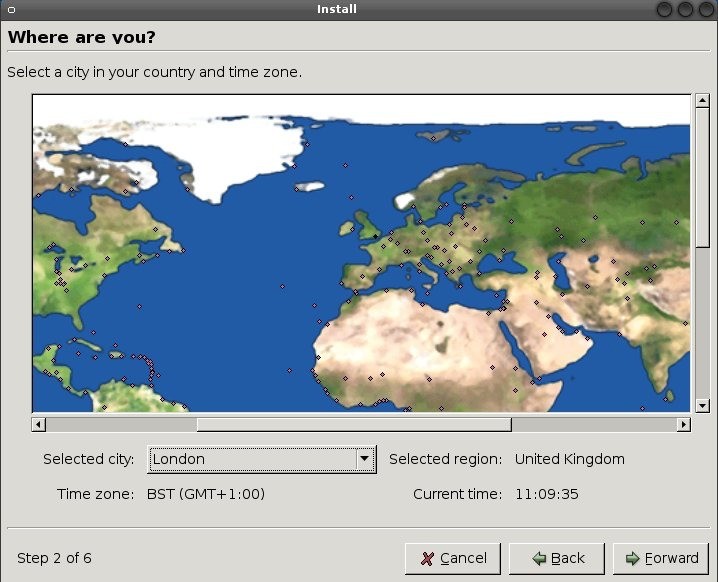Screen dimensions: 718x582
Task: Expand the Selected city dropdown arrow
Action: click(365, 459)
